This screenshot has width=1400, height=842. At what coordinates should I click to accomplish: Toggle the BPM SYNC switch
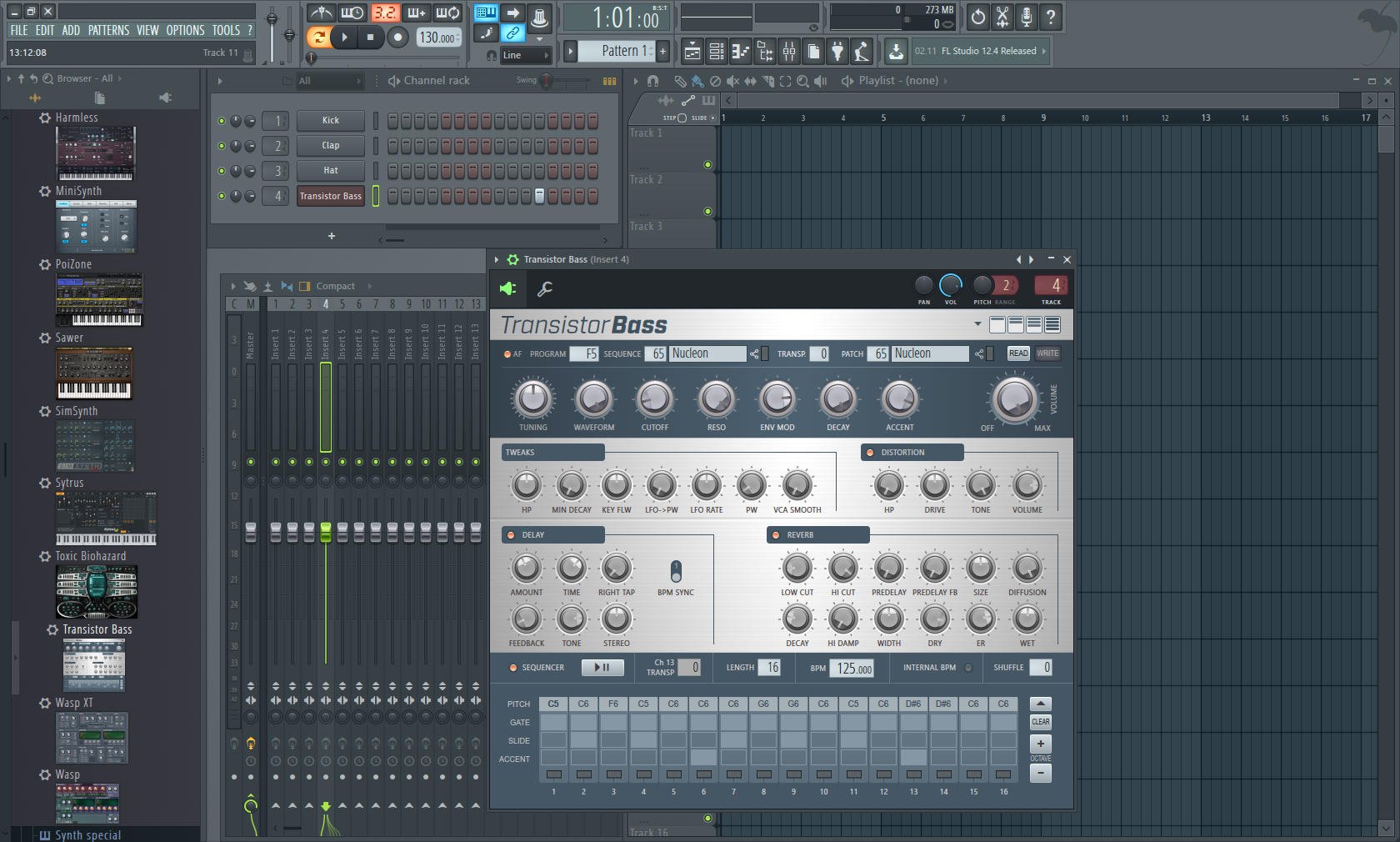coord(676,571)
